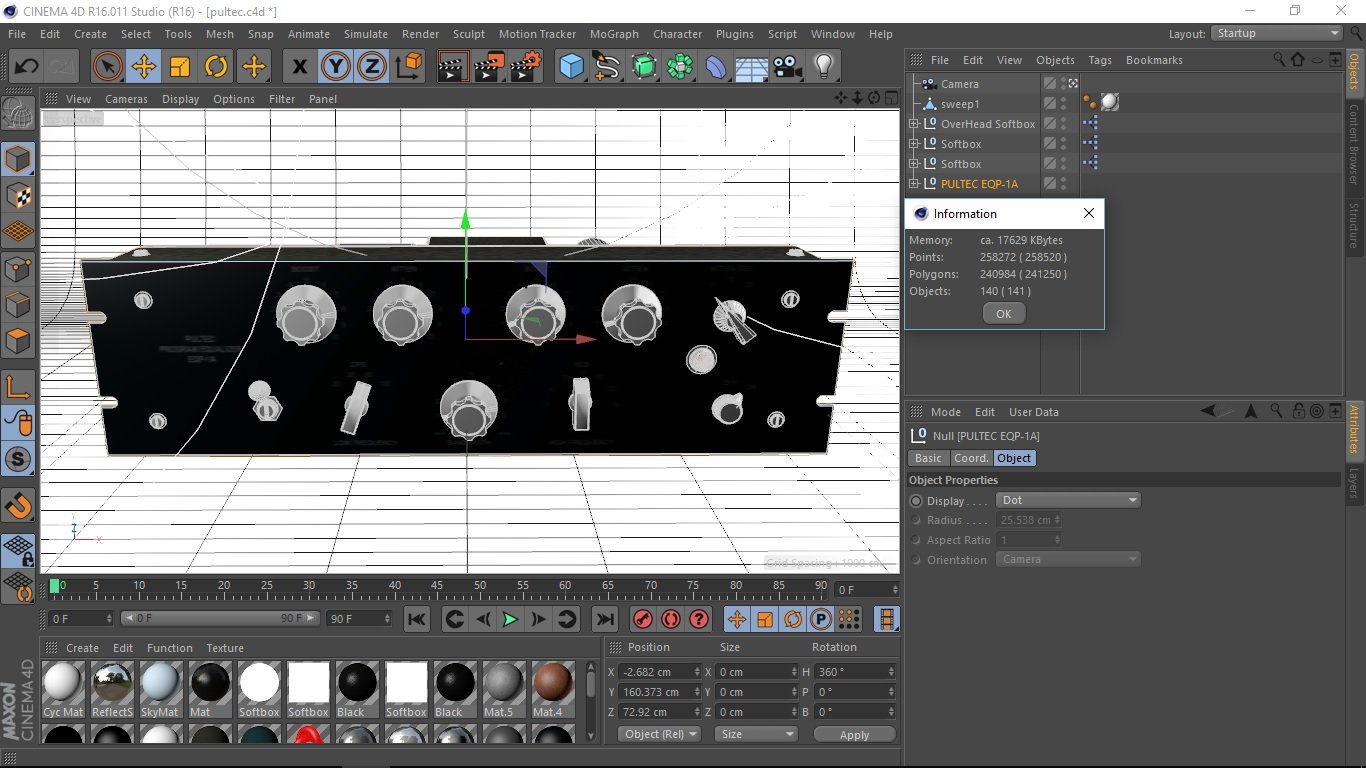The width and height of the screenshot is (1366, 768).
Task: Click the Rotation H value field
Action: pos(855,672)
